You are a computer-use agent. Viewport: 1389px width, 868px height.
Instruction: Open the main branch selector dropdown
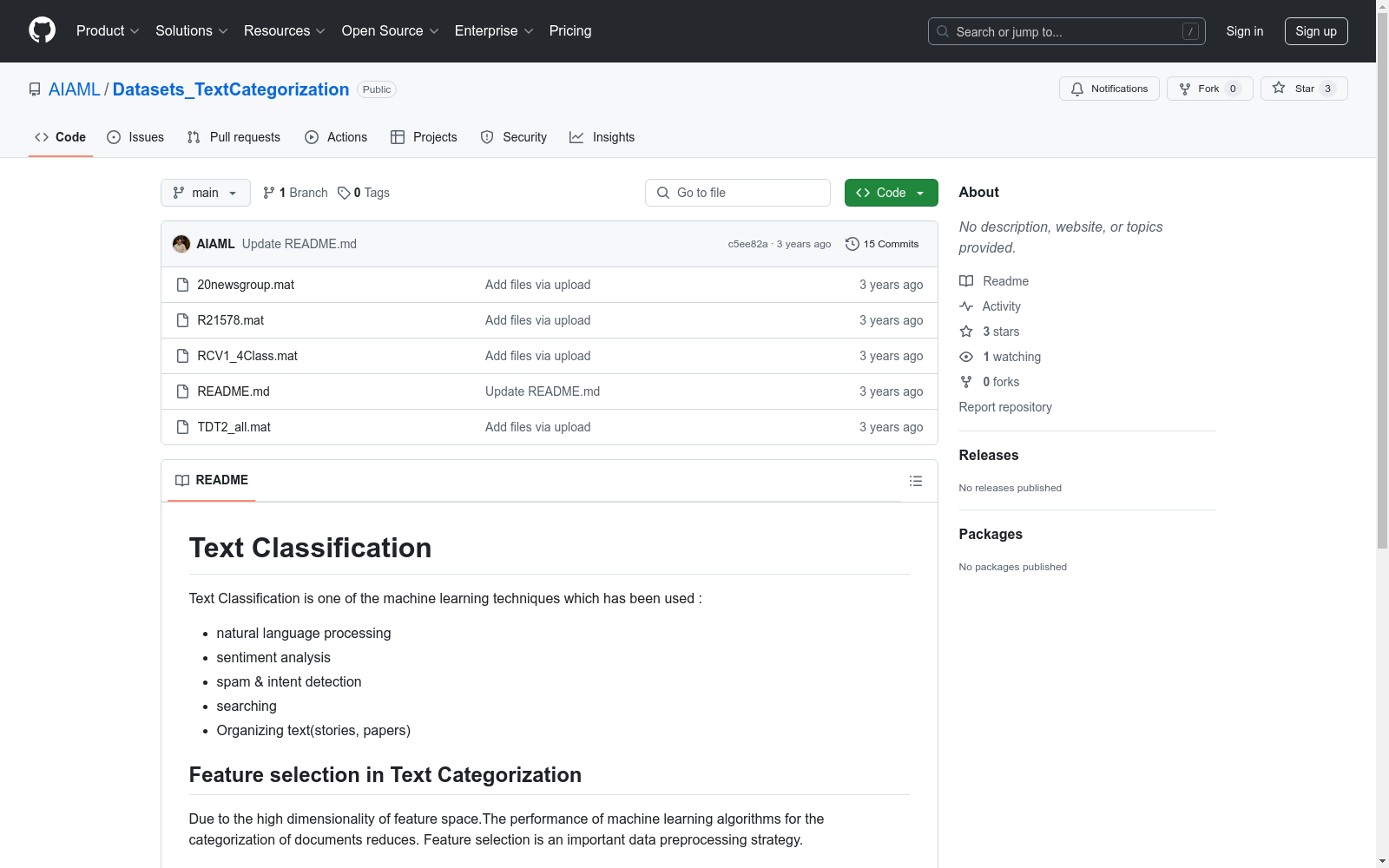click(x=206, y=193)
